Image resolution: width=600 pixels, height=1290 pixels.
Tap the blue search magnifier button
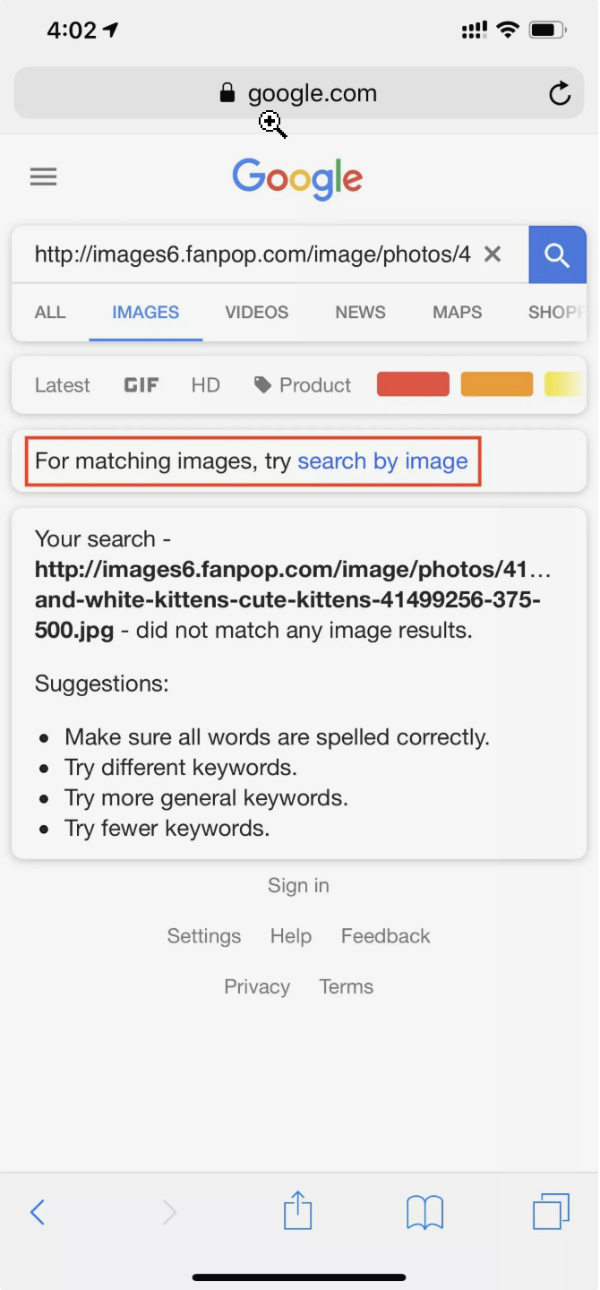click(x=557, y=255)
